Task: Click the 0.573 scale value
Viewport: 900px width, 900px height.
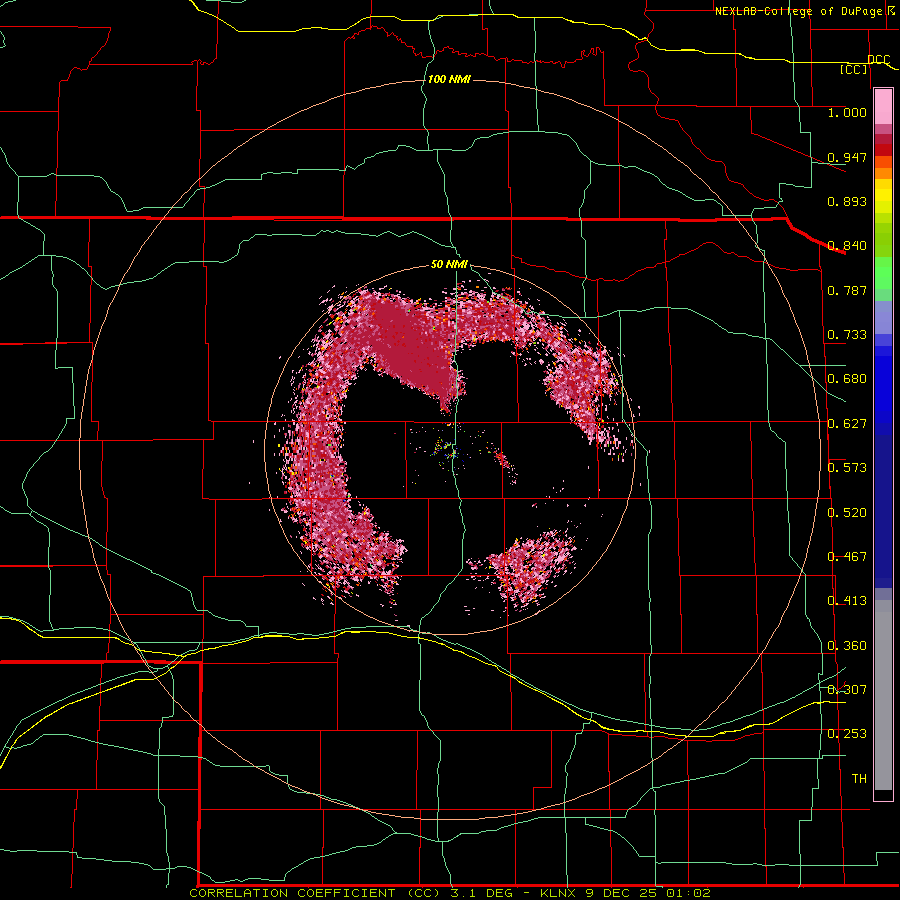Action: [x=847, y=468]
